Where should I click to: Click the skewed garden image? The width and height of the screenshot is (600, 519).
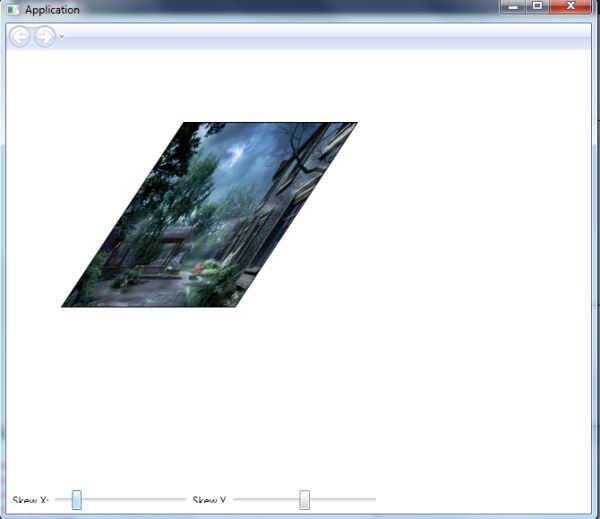click(209, 215)
